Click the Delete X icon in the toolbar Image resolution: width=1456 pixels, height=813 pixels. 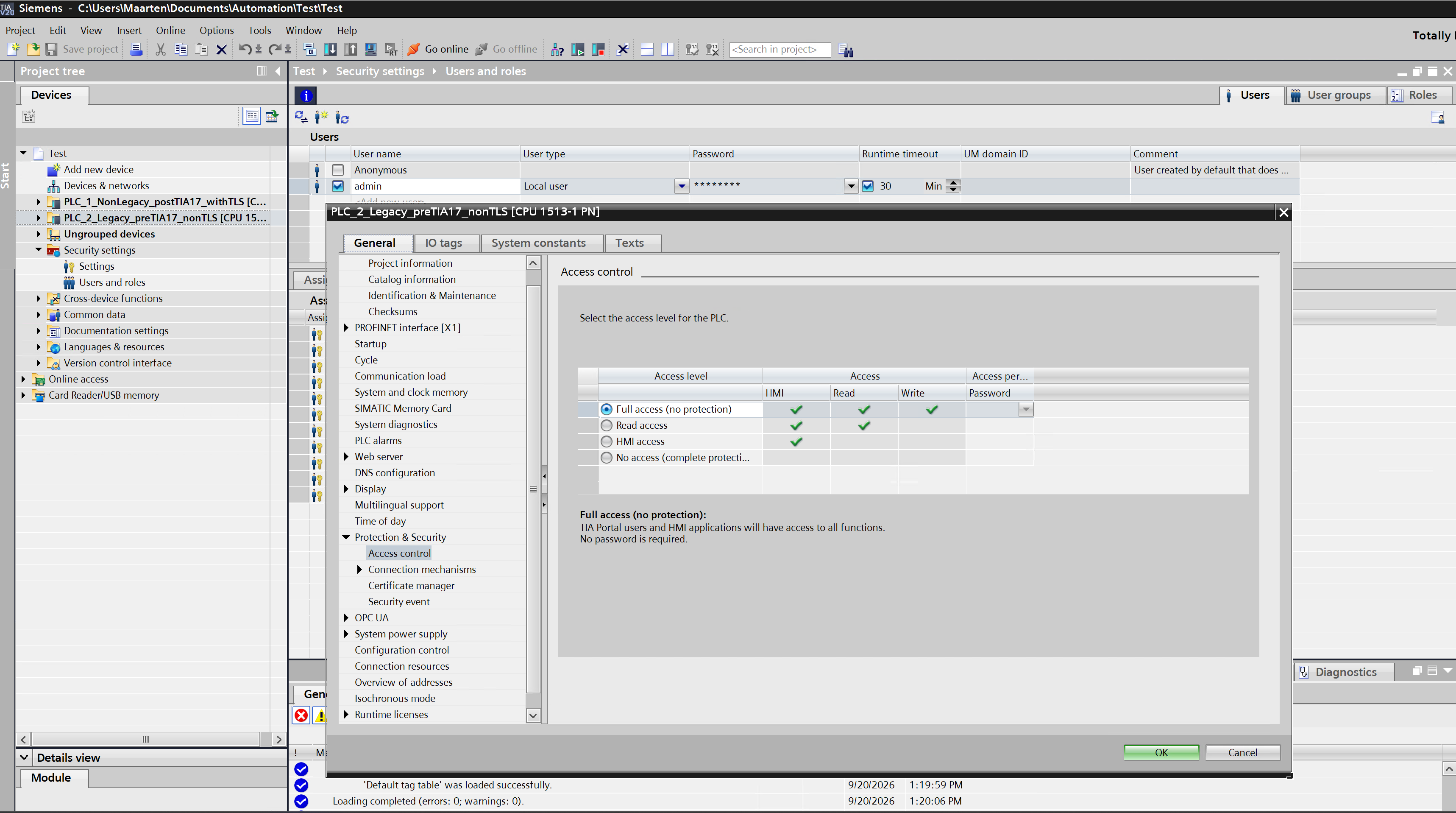pos(222,49)
